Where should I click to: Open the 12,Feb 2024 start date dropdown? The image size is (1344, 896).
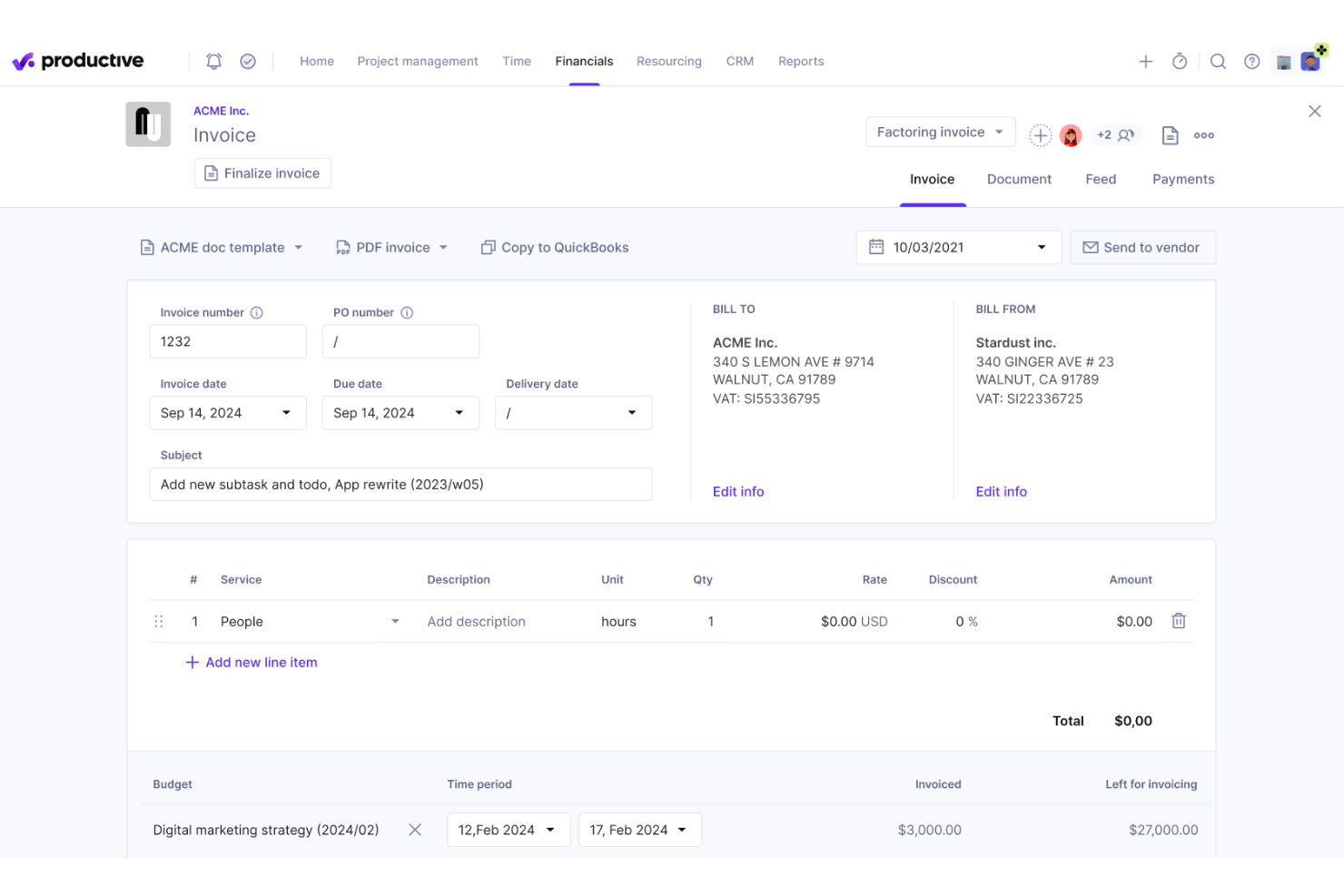click(x=509, y=830)
